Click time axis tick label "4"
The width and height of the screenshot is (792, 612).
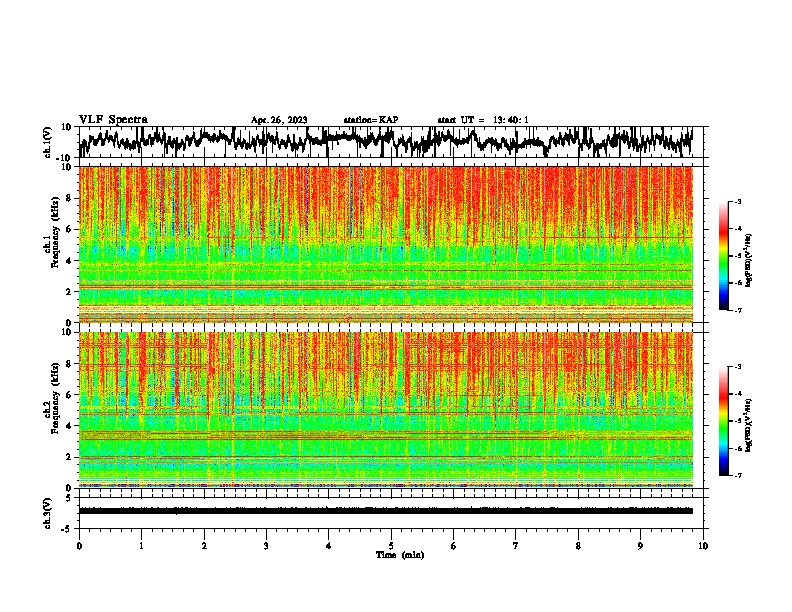[328, 546]
